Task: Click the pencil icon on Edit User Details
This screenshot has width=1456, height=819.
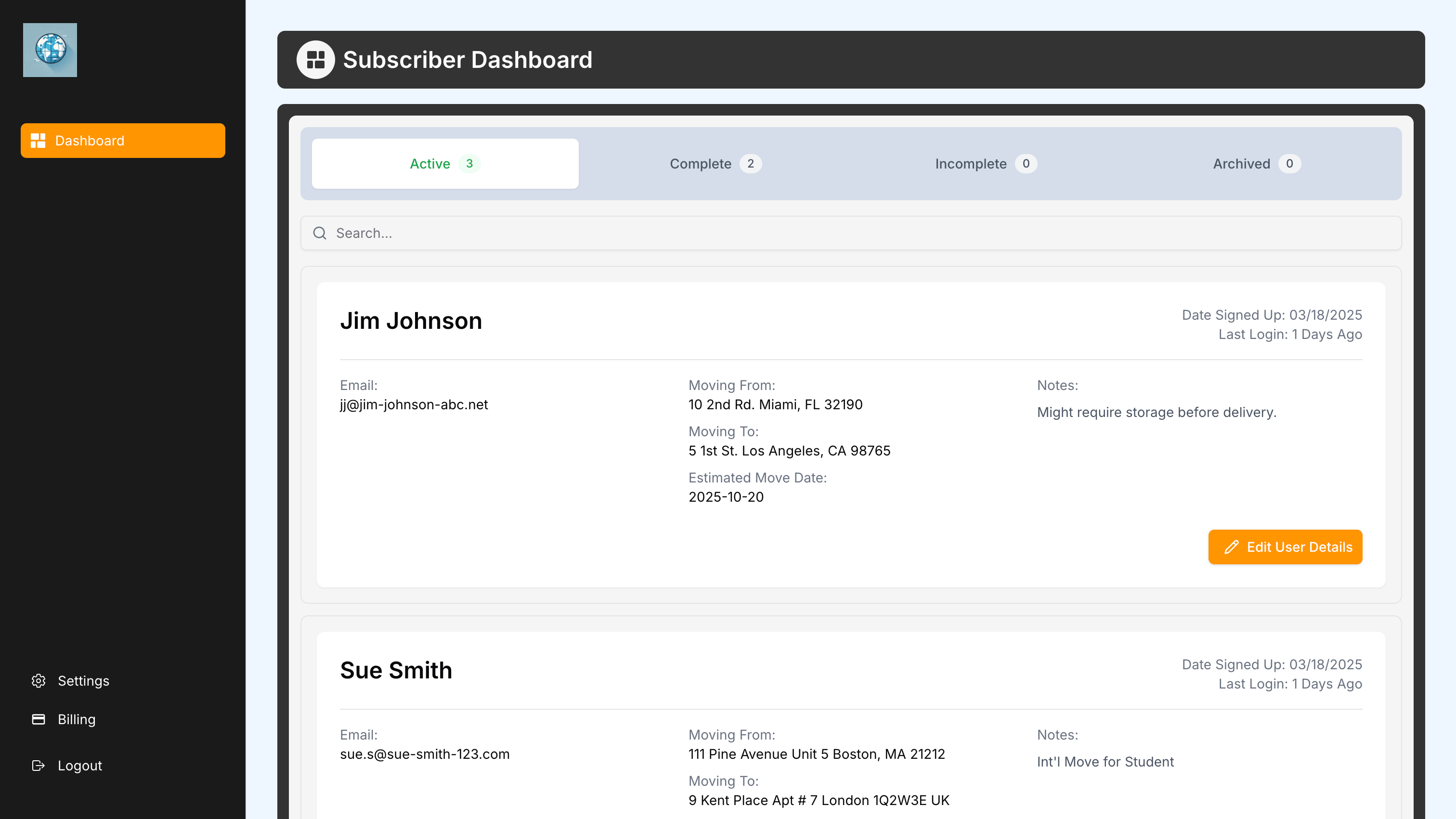Action: [x=1231, y=546]
